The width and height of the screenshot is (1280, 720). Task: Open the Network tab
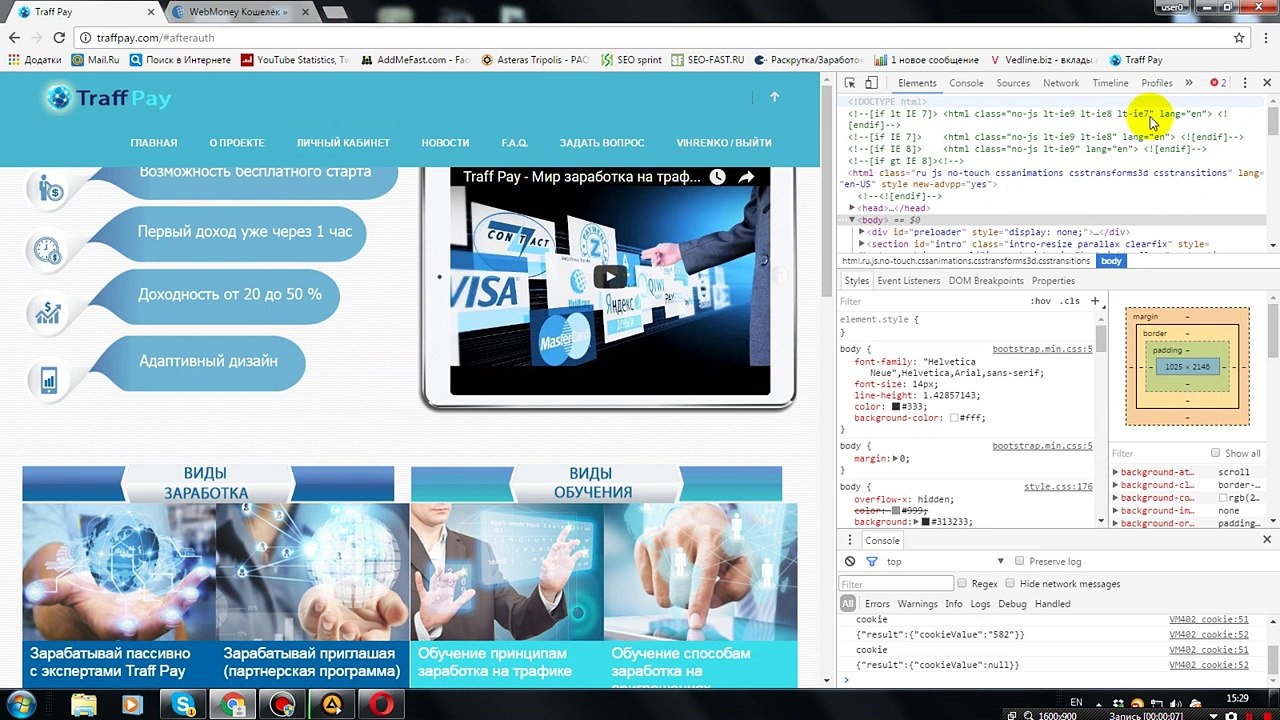point(1061,83)
